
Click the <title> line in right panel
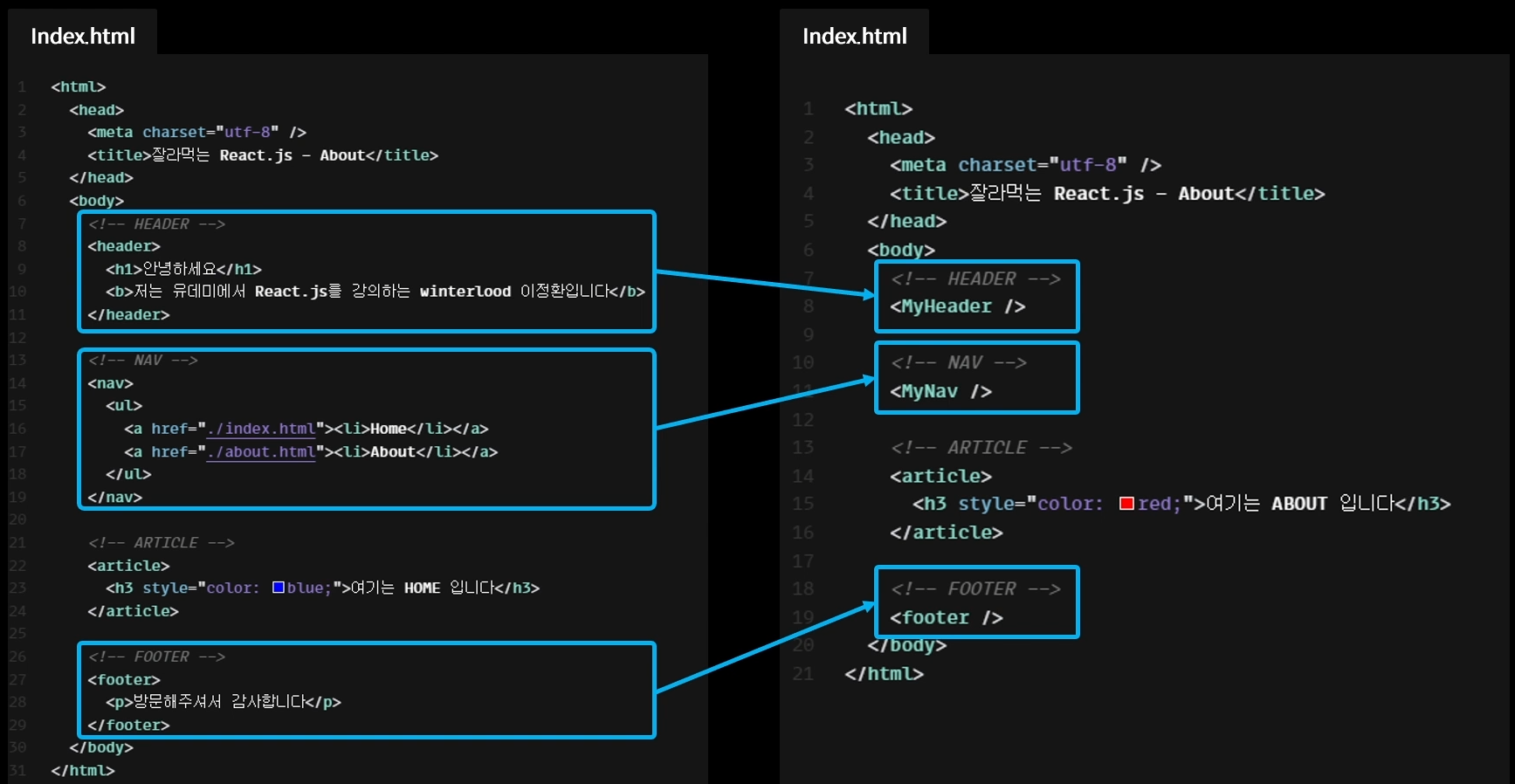click(x=1107, y=193)
